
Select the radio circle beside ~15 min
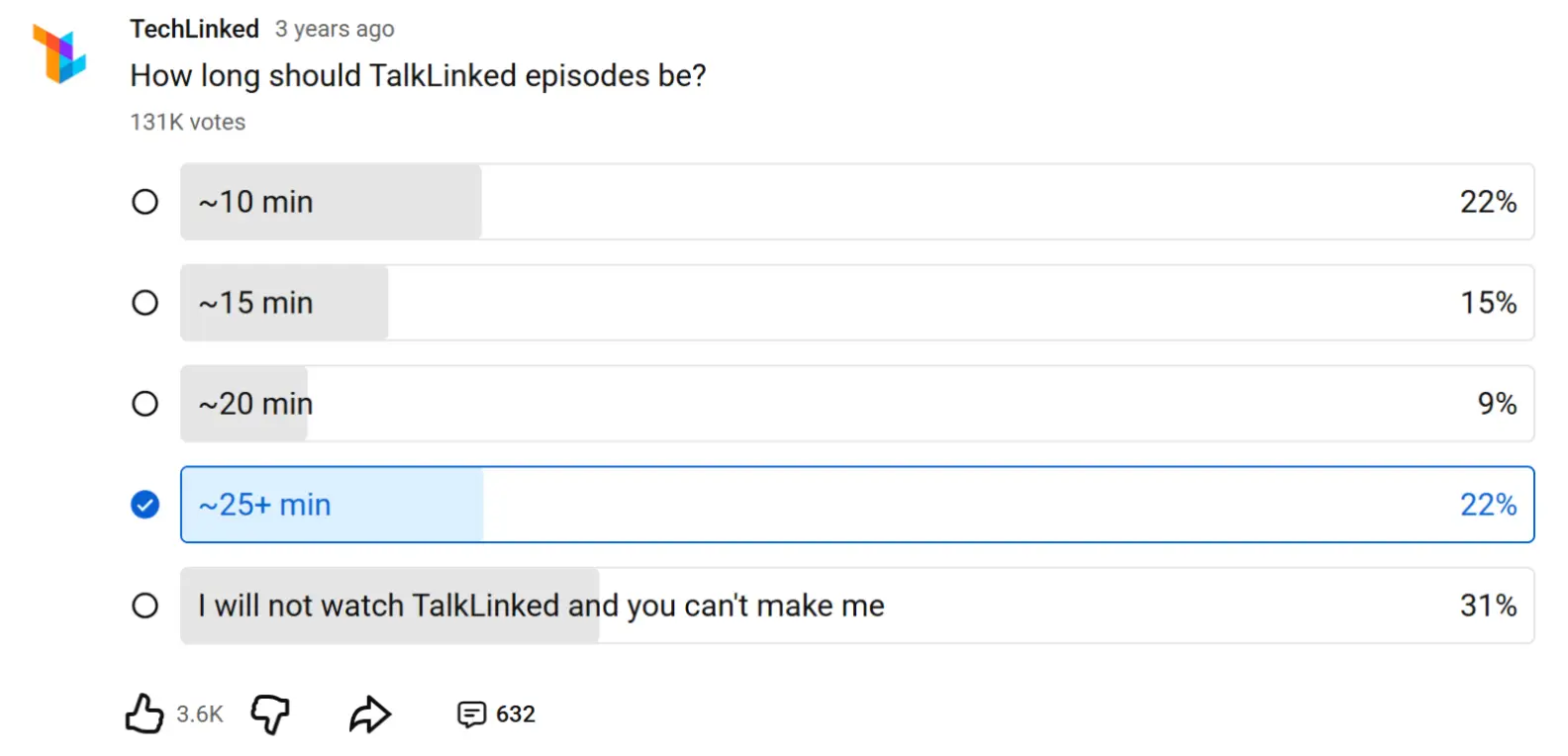click(x=146, y=303)
